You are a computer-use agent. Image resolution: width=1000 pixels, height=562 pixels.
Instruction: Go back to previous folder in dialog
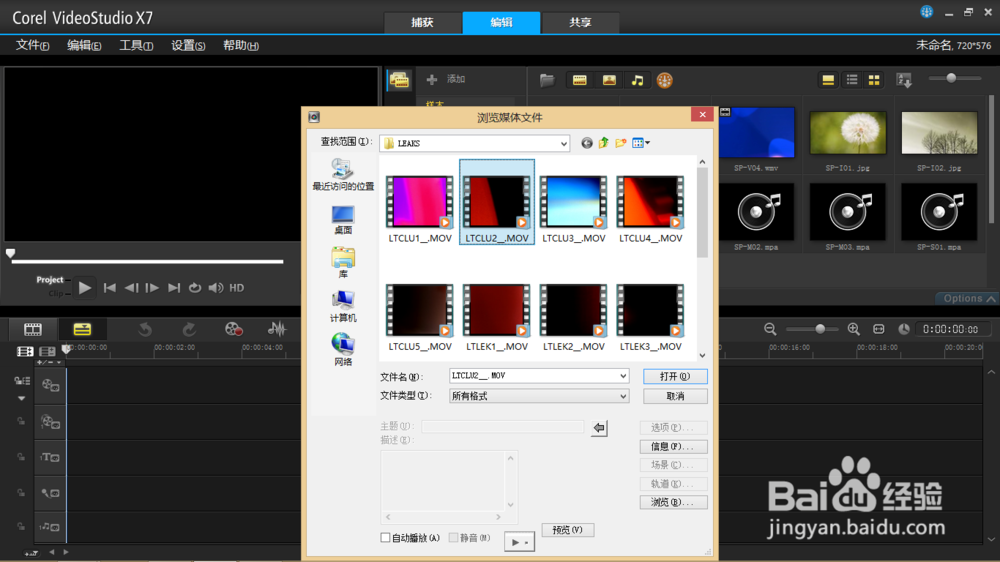tap(587, 143)
